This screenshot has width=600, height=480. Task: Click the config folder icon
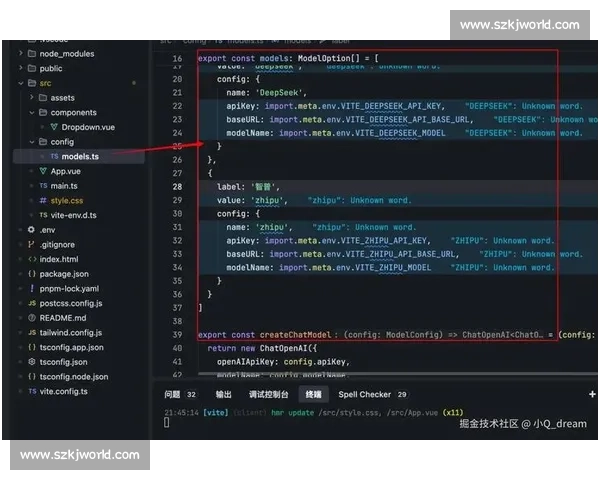click(43, 142)
